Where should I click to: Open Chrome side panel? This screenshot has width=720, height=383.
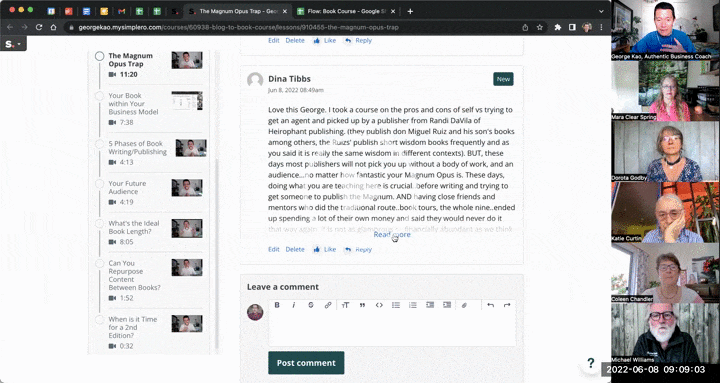tap(572, 27)
